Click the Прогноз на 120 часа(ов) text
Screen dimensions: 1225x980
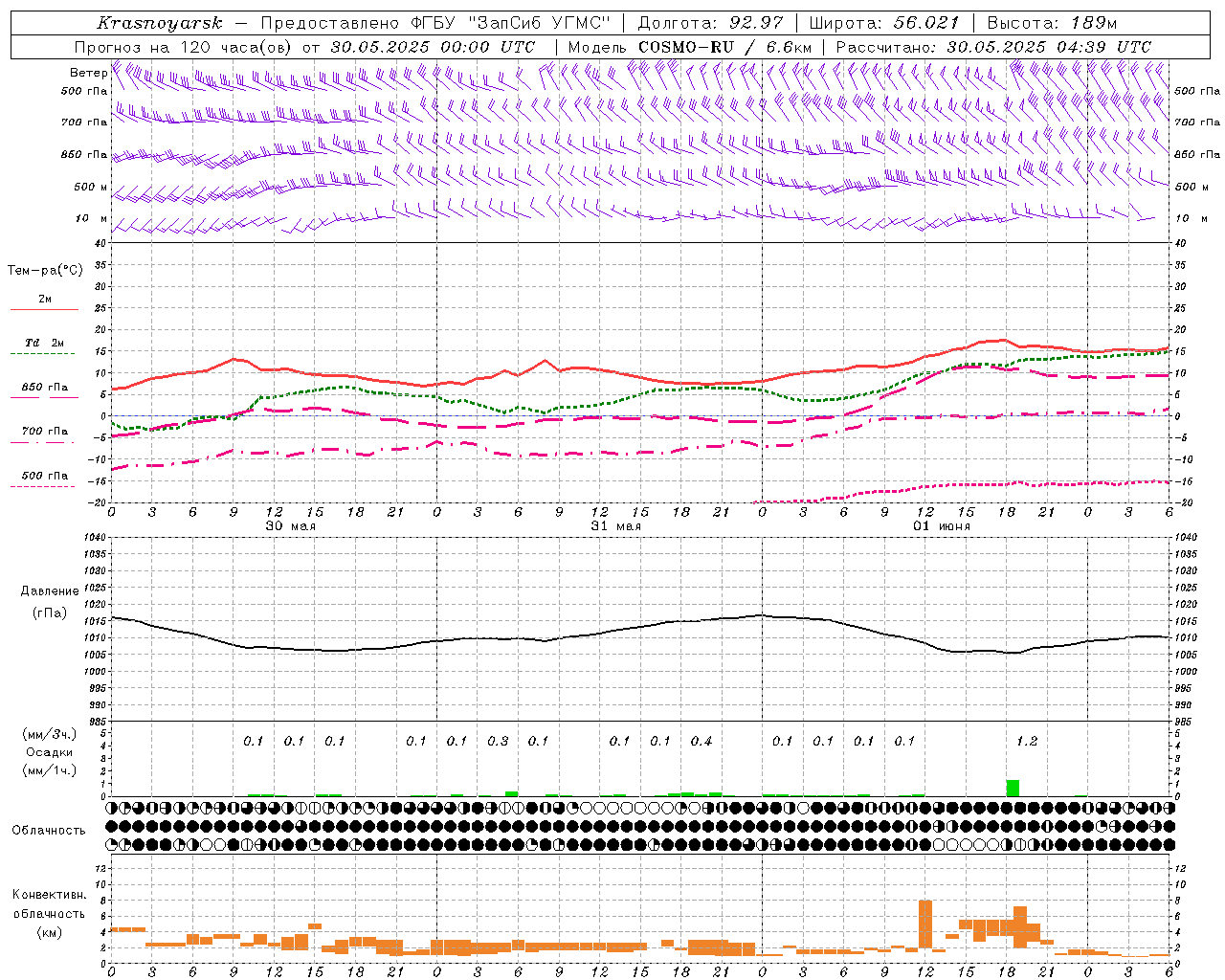pos(184,47)
